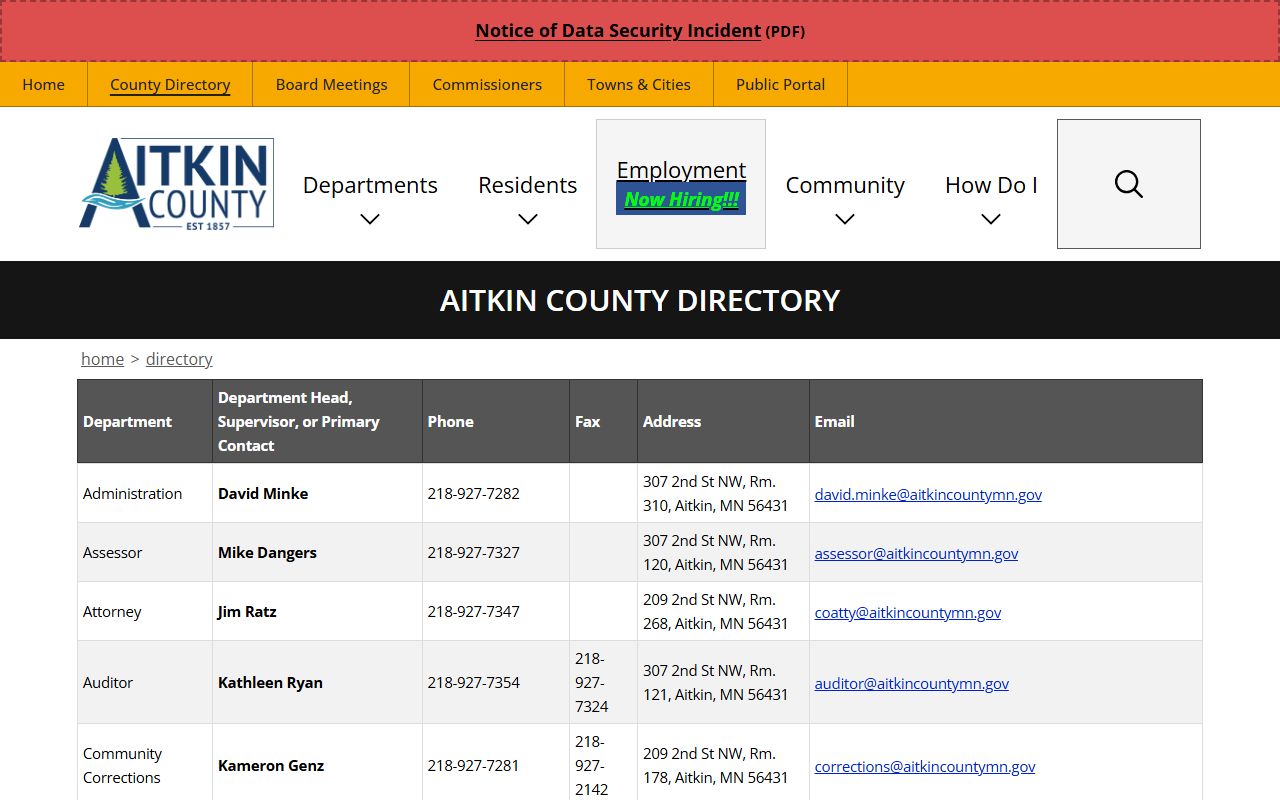Click the Administration department cell
This screenshot has width=1280, height=800.
pos(145,493)
